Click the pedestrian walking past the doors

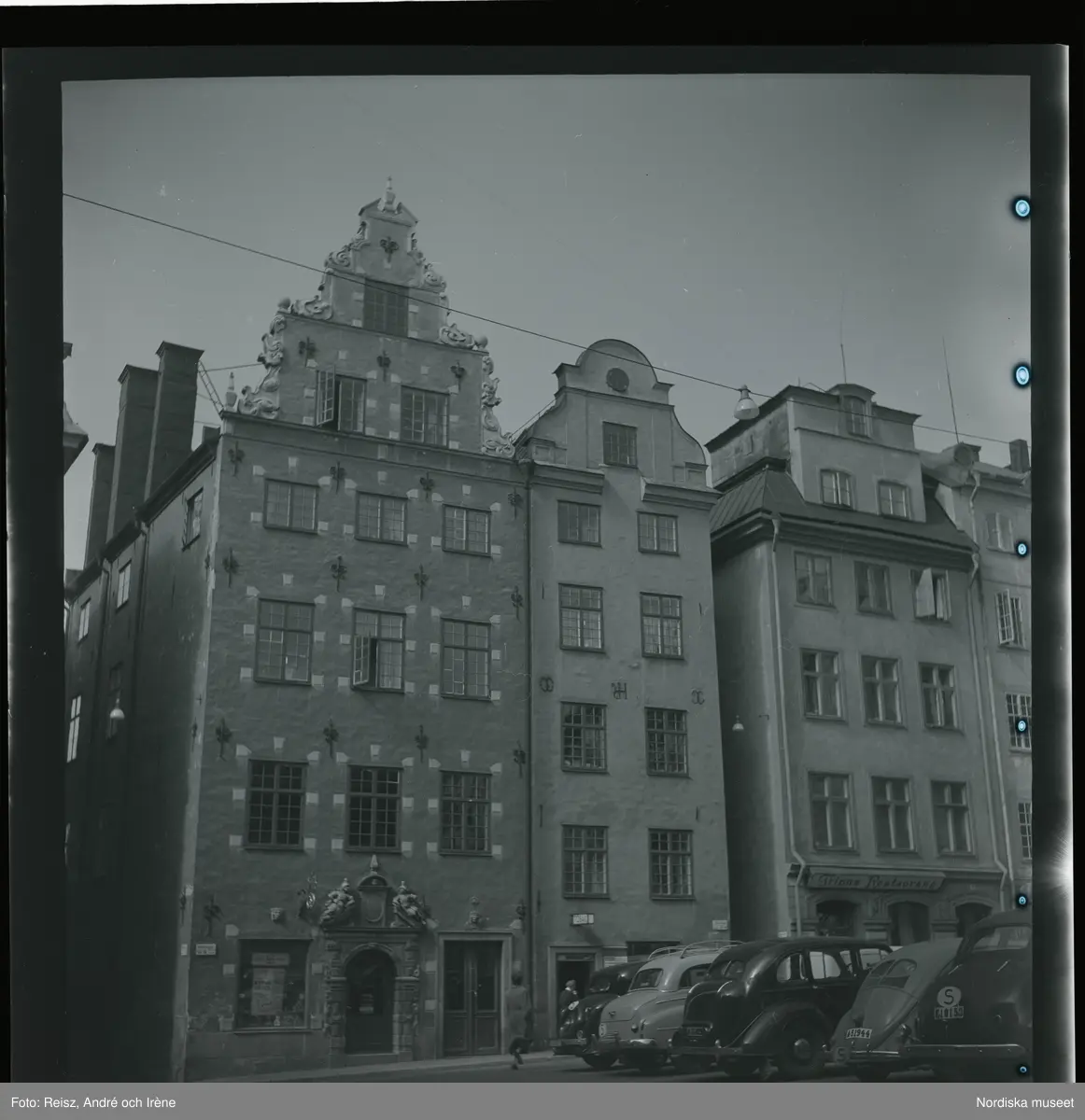517,1017
